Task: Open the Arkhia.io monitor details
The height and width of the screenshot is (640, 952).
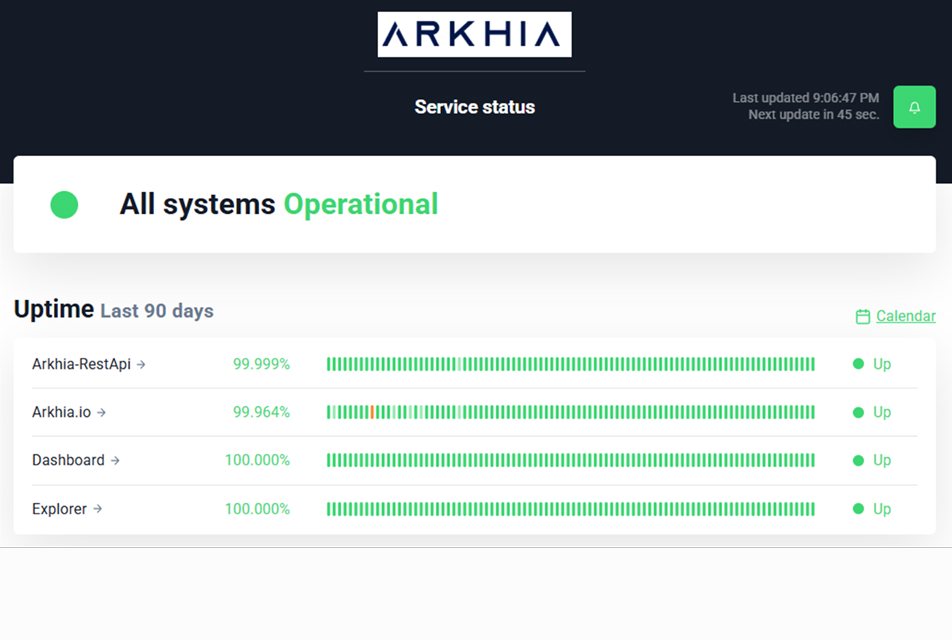Action: [62, 412]
